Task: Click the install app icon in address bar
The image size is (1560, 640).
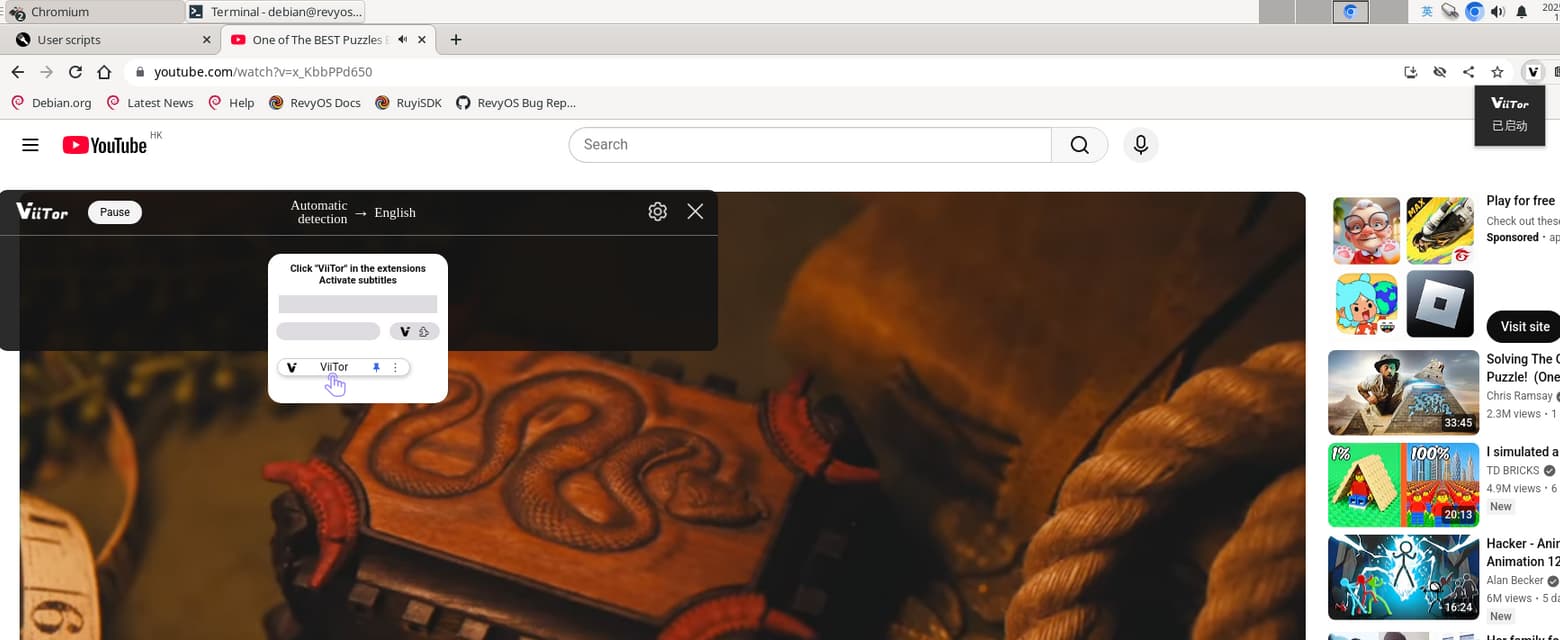Action: [1411, 72]
